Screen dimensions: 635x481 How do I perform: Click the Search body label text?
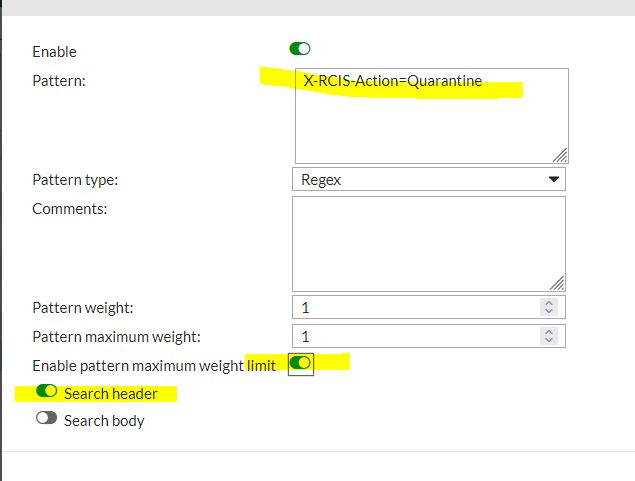(104, 421)
